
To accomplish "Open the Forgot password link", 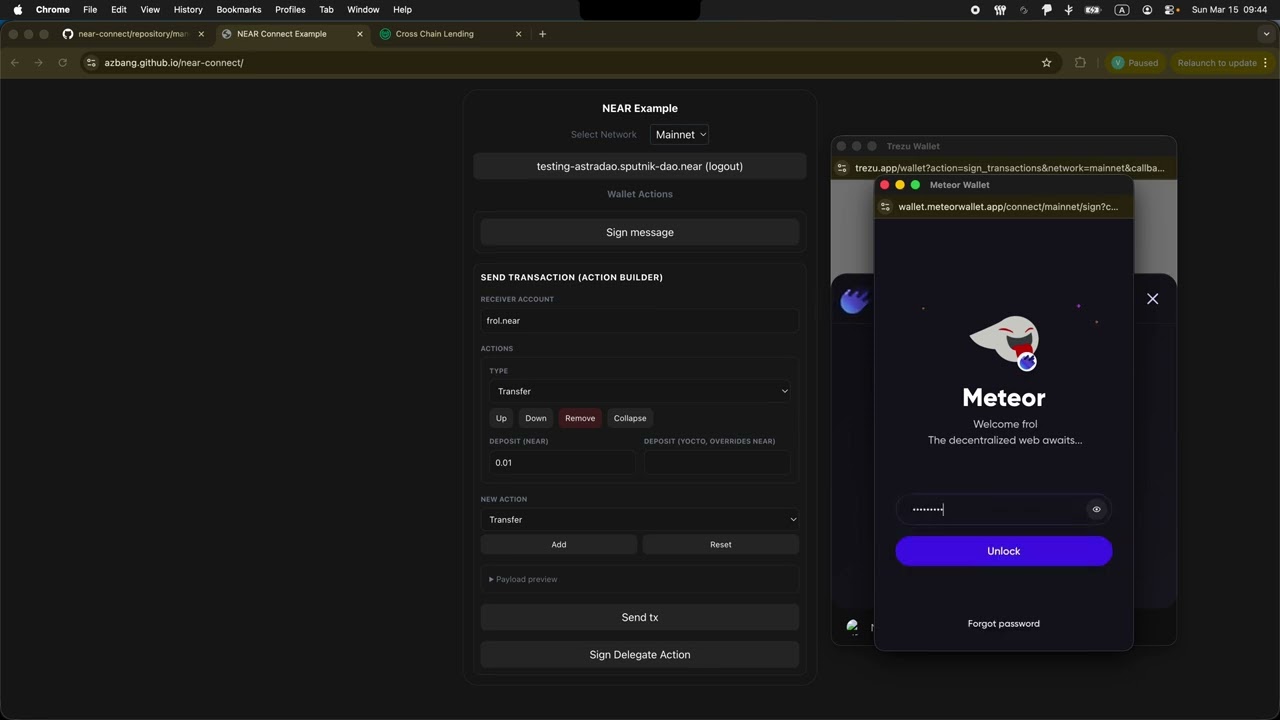I will click(x=1003, y=623).
